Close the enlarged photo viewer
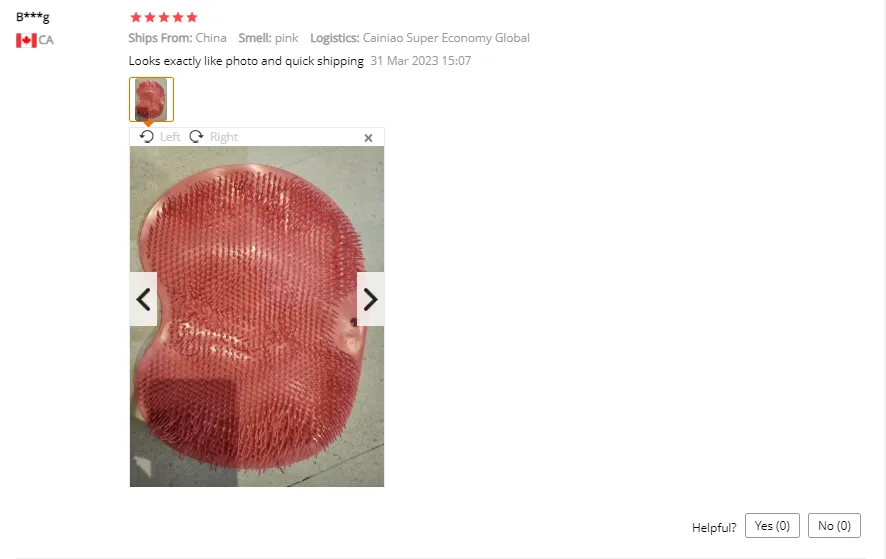The image size is (886, 559). point(368,138)
